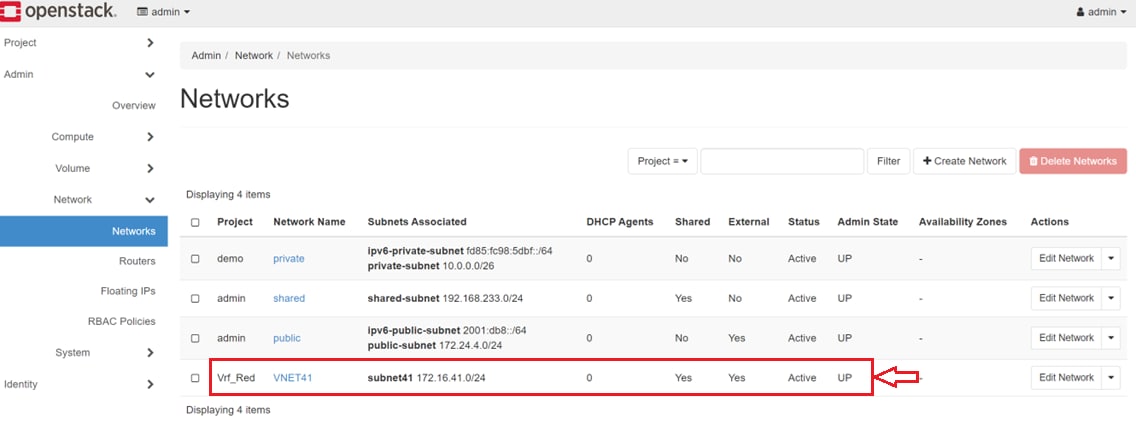Open the private network link

pos(288,259)
